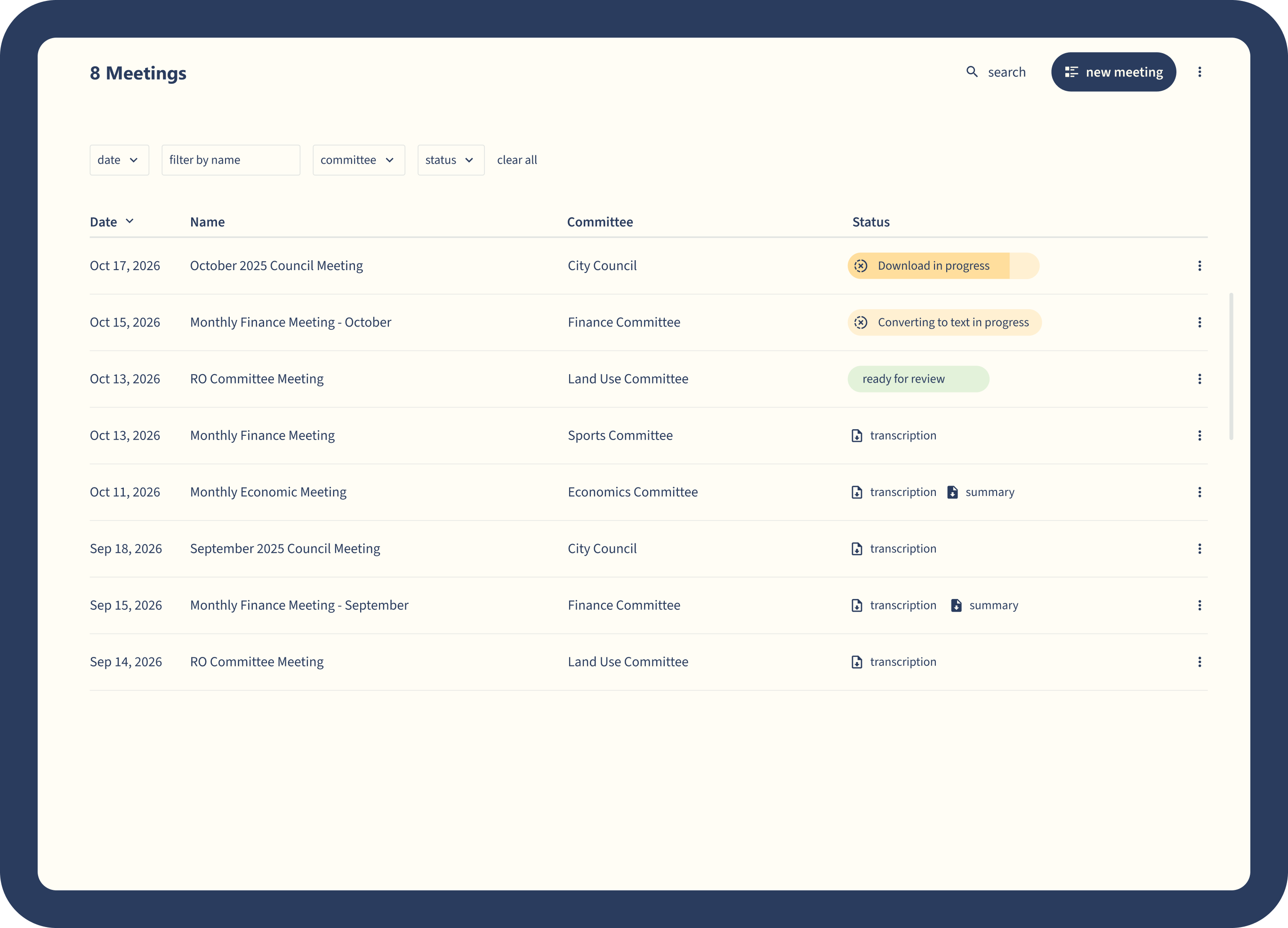
Task: Click the Converting to text in progress badge
Action: [x=944, y=322]
